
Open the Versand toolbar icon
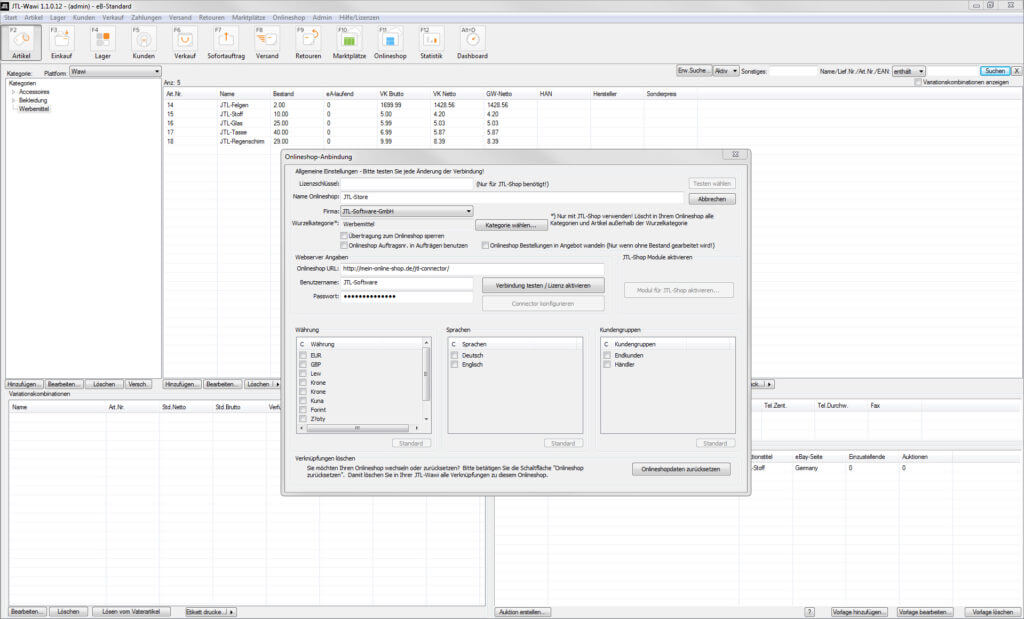267,43
